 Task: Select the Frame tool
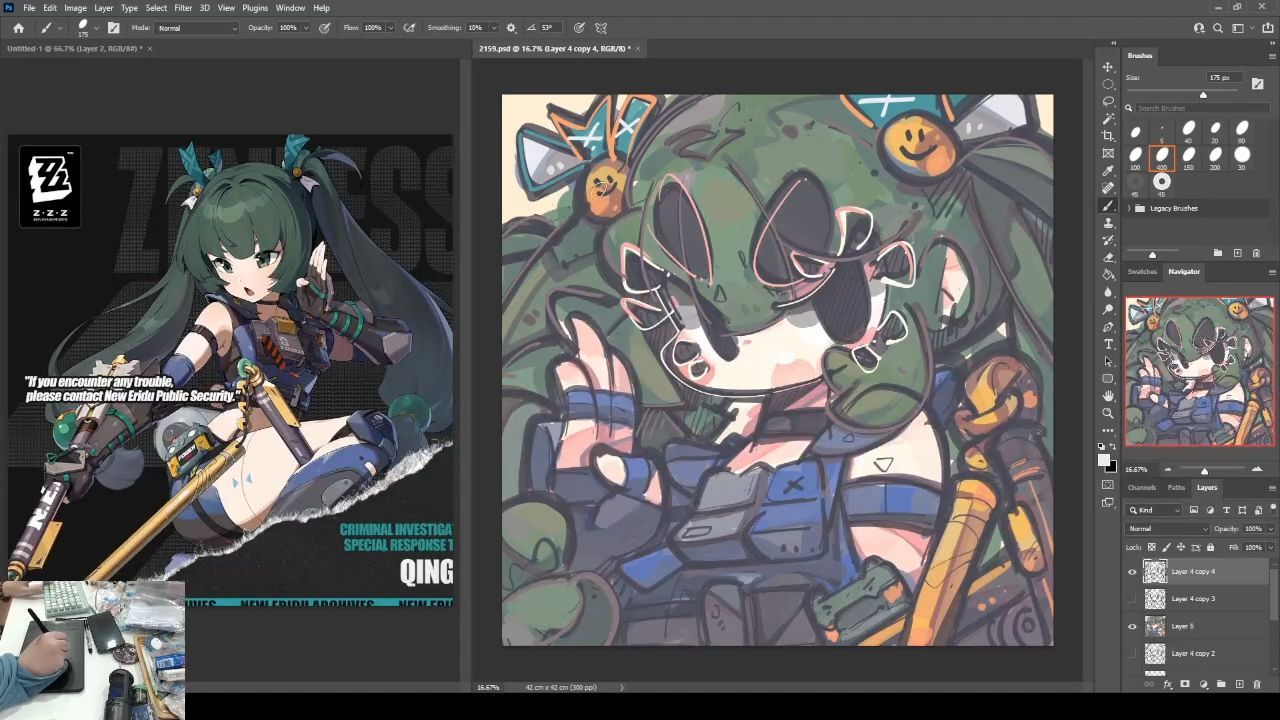(1108, 153)
